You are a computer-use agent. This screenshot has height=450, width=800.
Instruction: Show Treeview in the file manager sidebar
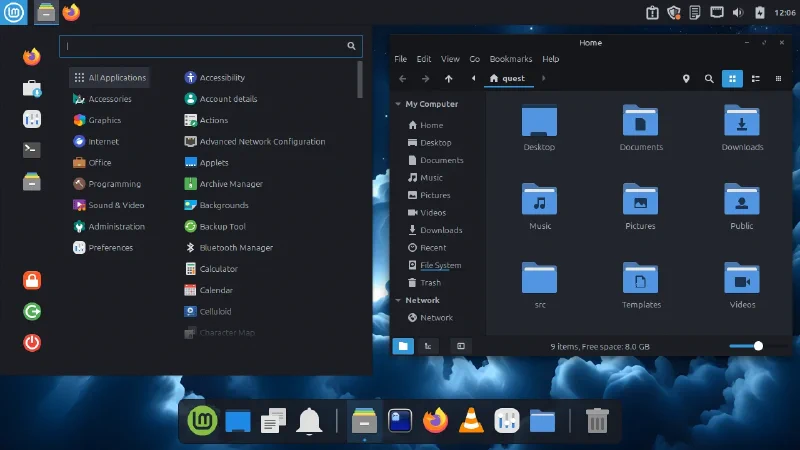(428, 346)
